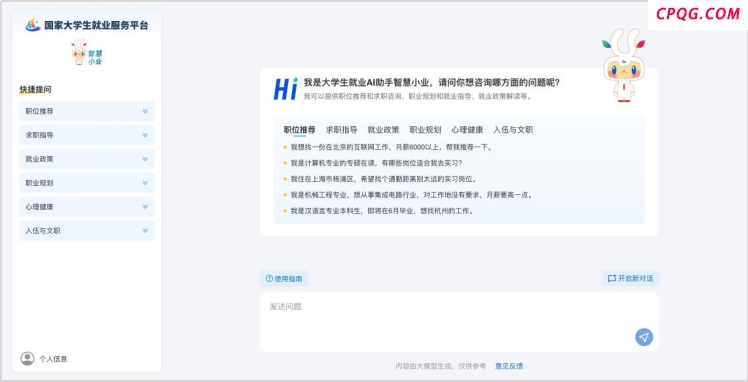748x382 pixels.
Task: Click the 快捷提问 heading
Action: click(35, 89)
